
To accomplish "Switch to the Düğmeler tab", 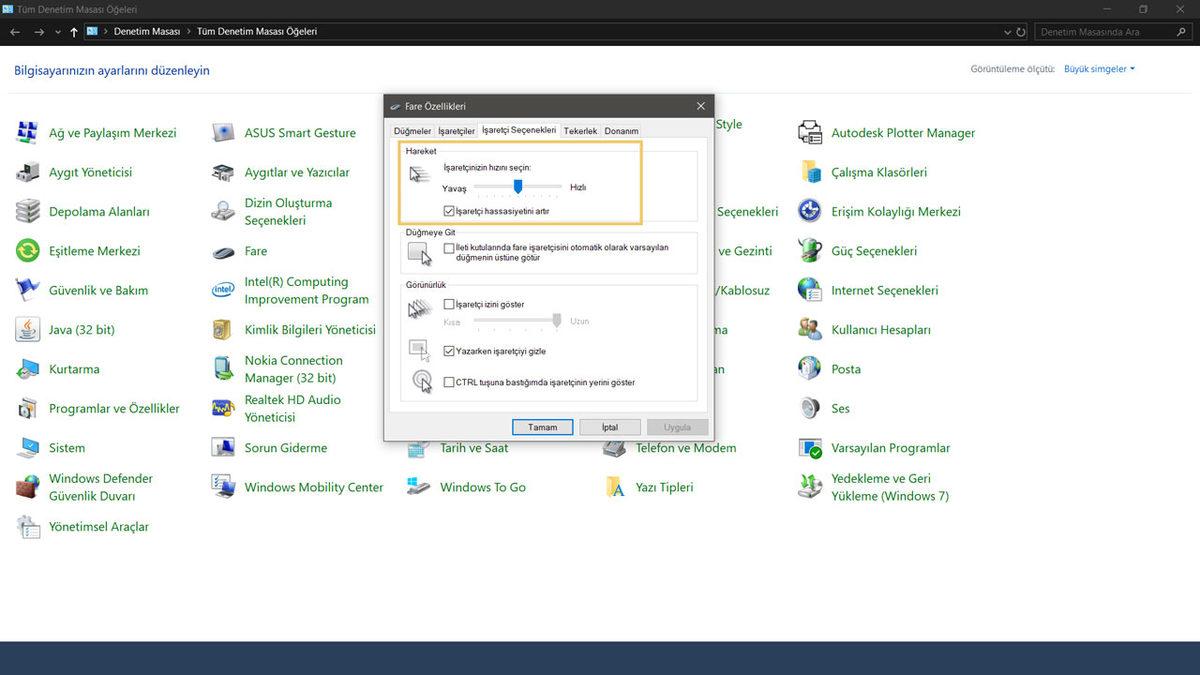I will [x=412, y=131].
